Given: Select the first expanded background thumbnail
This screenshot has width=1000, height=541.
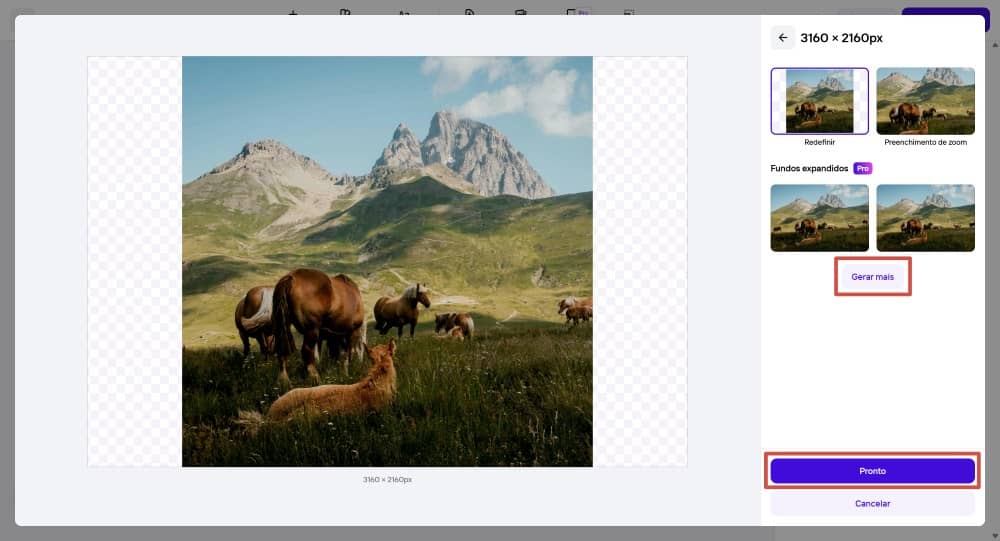Looking at the screenshot, I should tap(820, 218).
